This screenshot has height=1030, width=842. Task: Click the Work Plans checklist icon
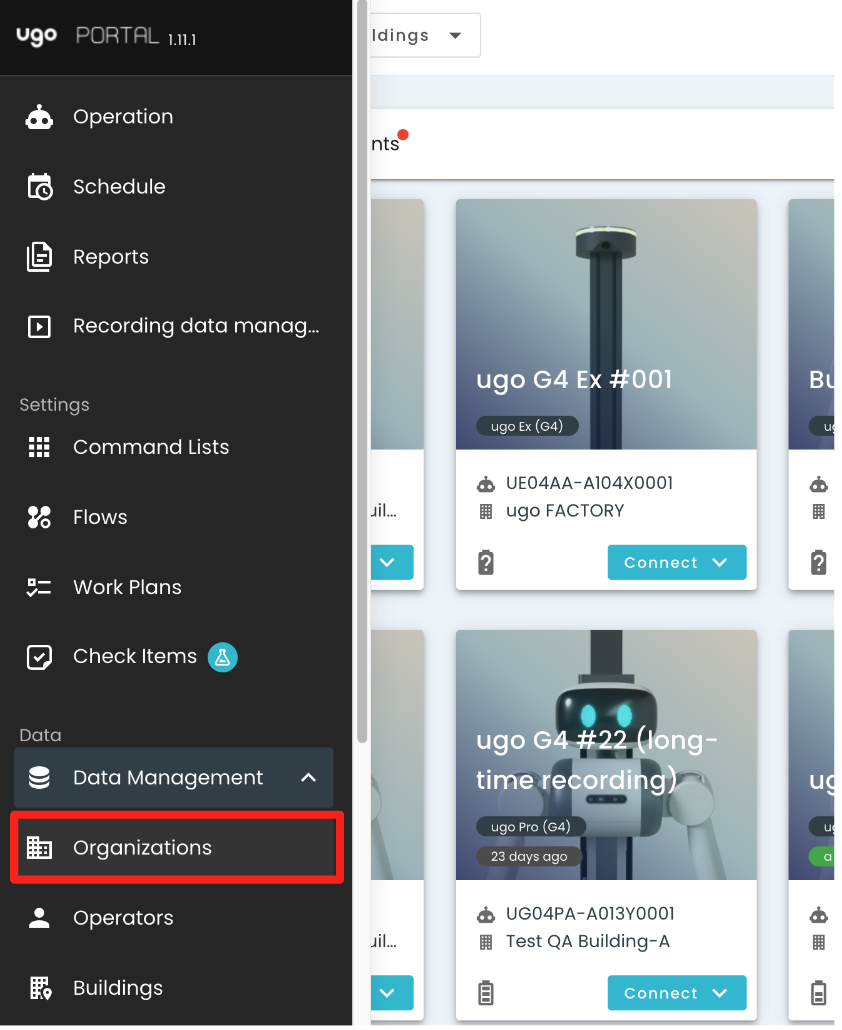tap(39, 587)
